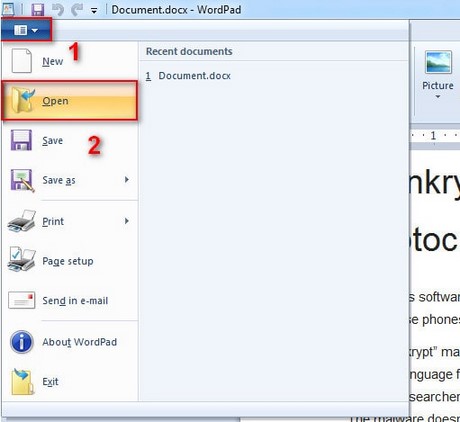Select Print in the file menu
This screenshot has height=422, width=460.
click(x=70, y=221)
